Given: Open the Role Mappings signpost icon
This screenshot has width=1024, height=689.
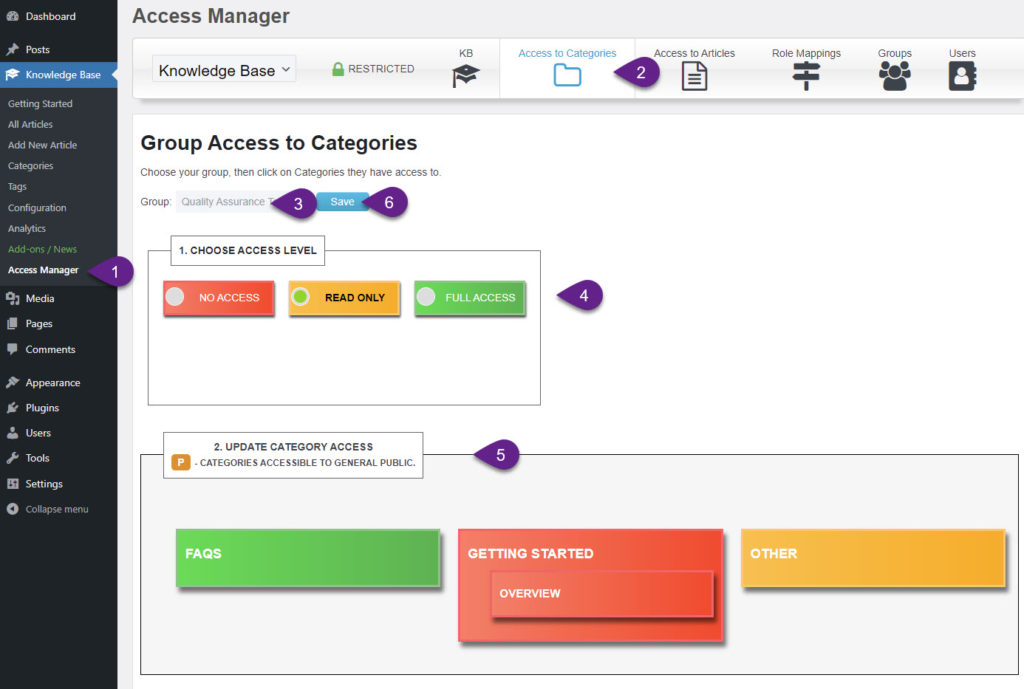Looking at the screenshot, I should click(806, 76).
